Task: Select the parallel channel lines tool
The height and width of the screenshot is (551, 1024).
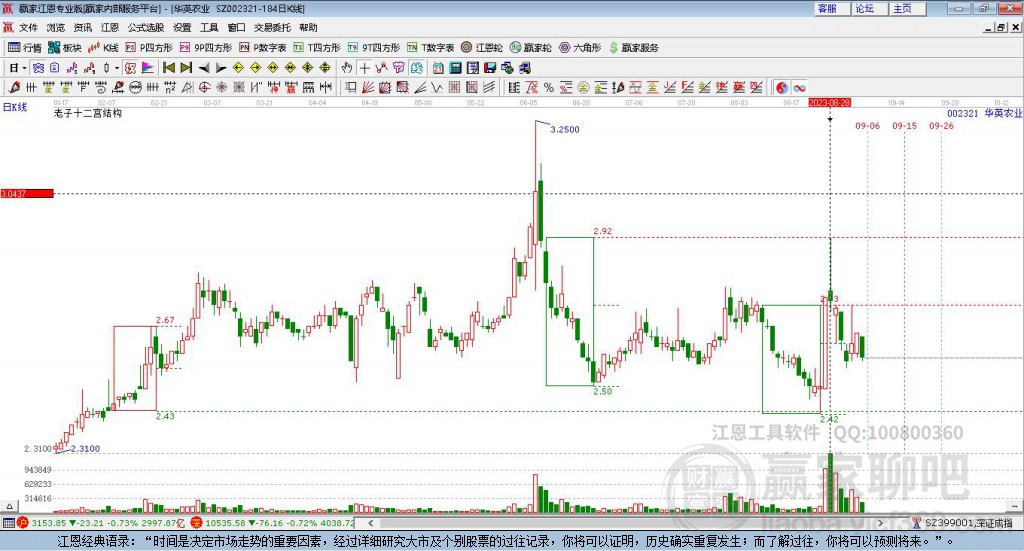Action: click(488, 87)
